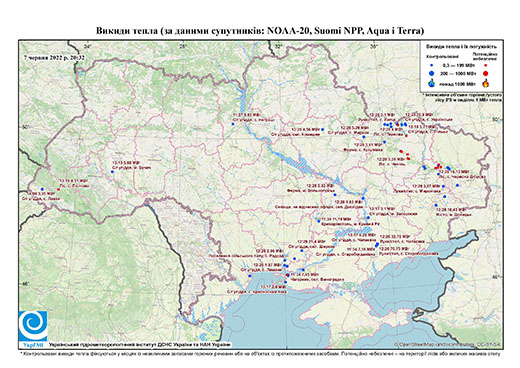The height and width of the screenshot is (368, 520).
Task: Click the UkrHMI spiral logo
Action: [33, 326]
